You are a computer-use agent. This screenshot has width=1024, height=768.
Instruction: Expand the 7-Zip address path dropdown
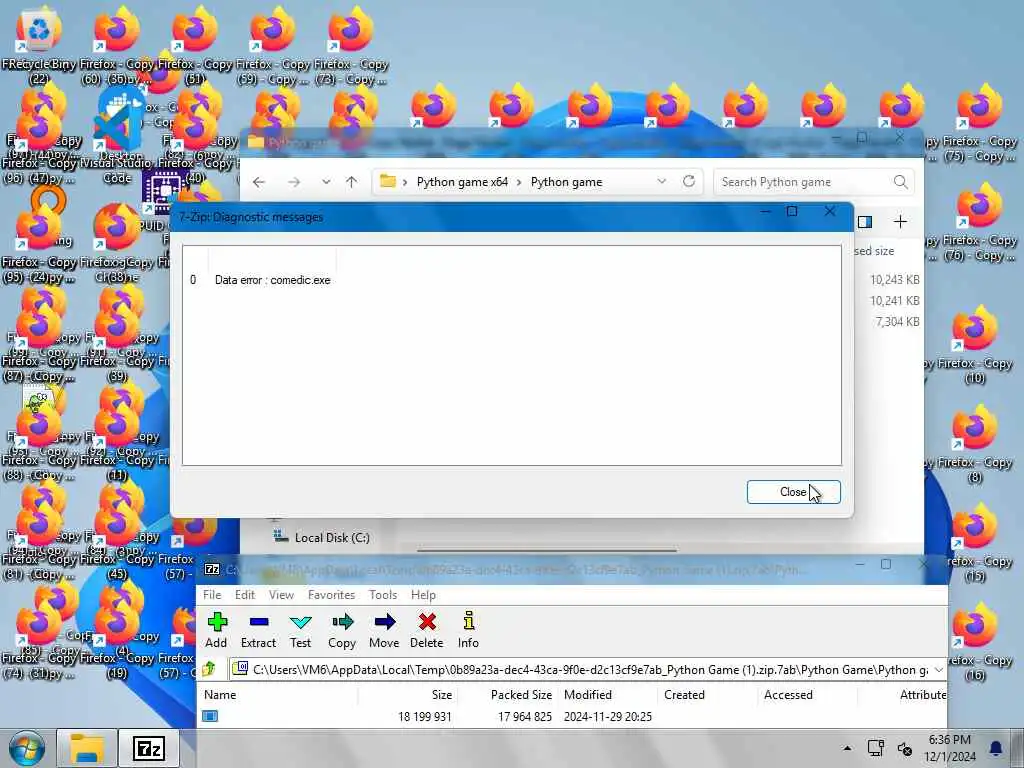click(x=938, y=670)
